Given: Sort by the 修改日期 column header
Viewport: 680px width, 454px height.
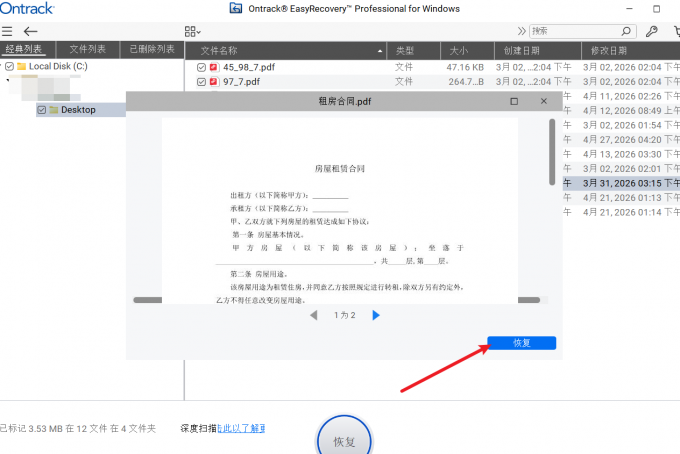Looking at the screenshot, I should click(x=631, y=51).
